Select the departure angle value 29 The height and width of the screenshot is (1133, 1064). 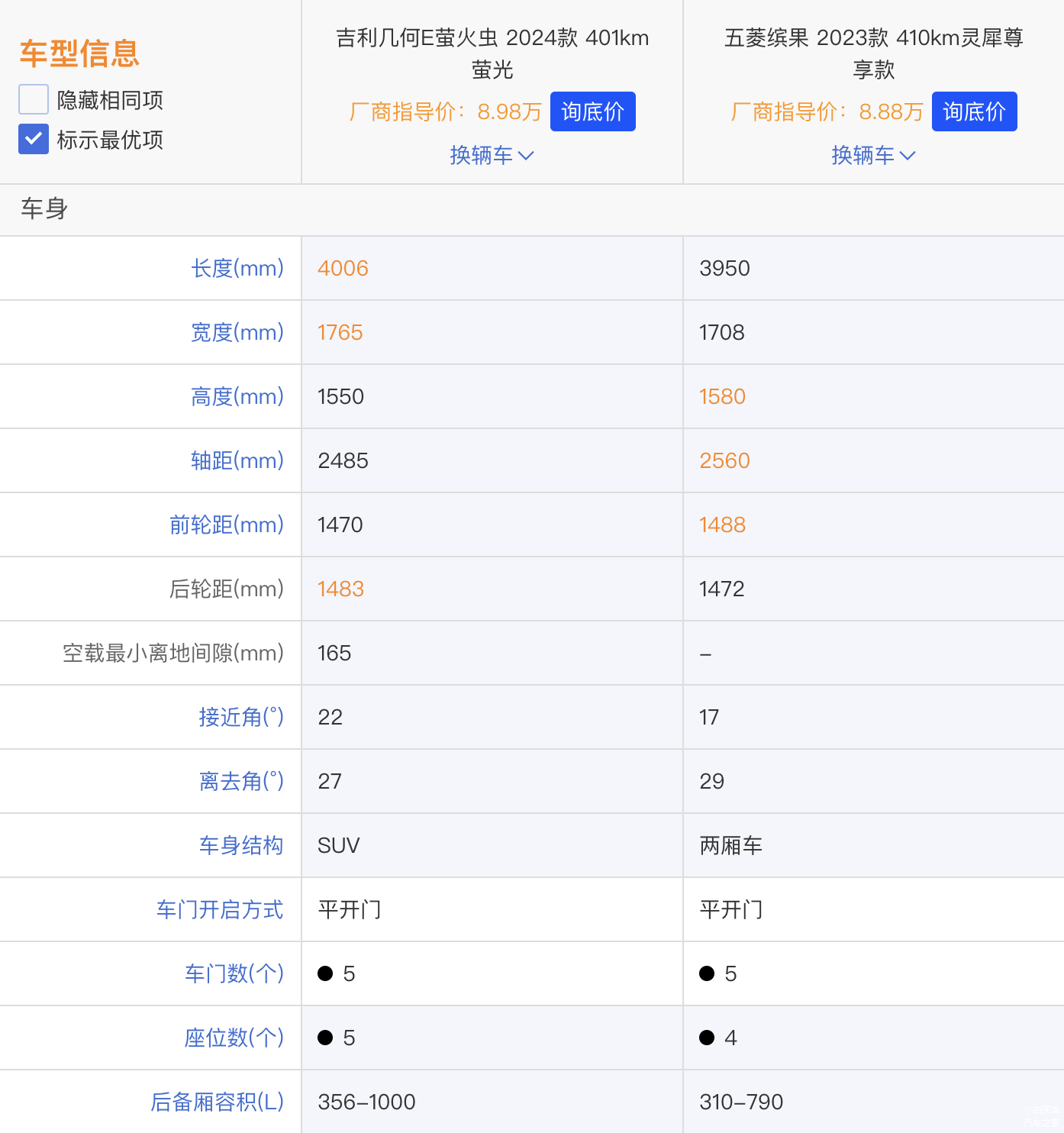(711, 781)
